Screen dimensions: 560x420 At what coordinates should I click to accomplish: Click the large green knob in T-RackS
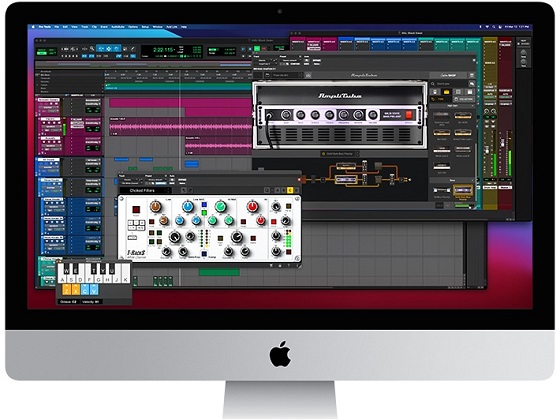coord(220,206)
